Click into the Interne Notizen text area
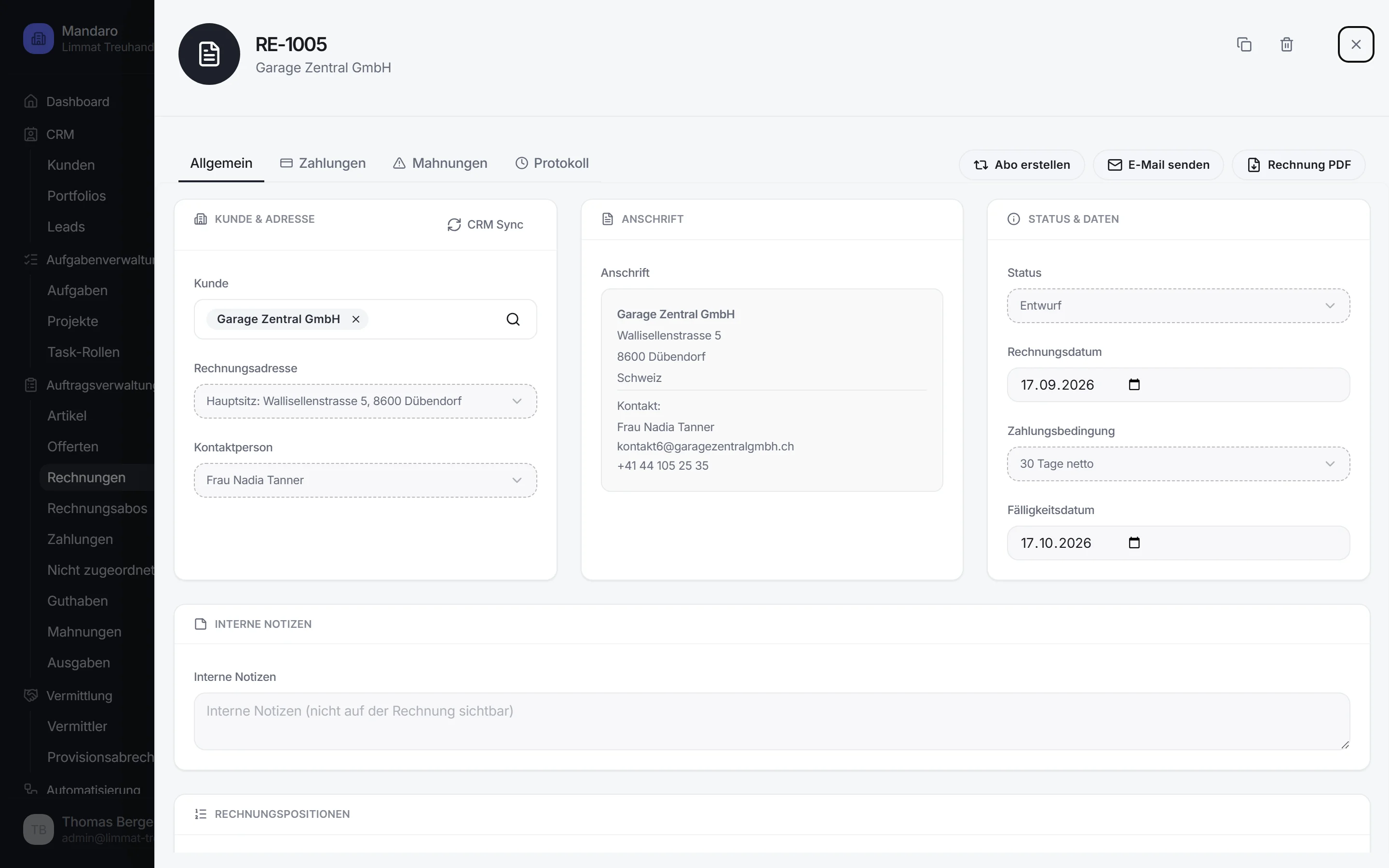Image resolution: width=1389 pixels, height=868 pixels. pos(771,721)
